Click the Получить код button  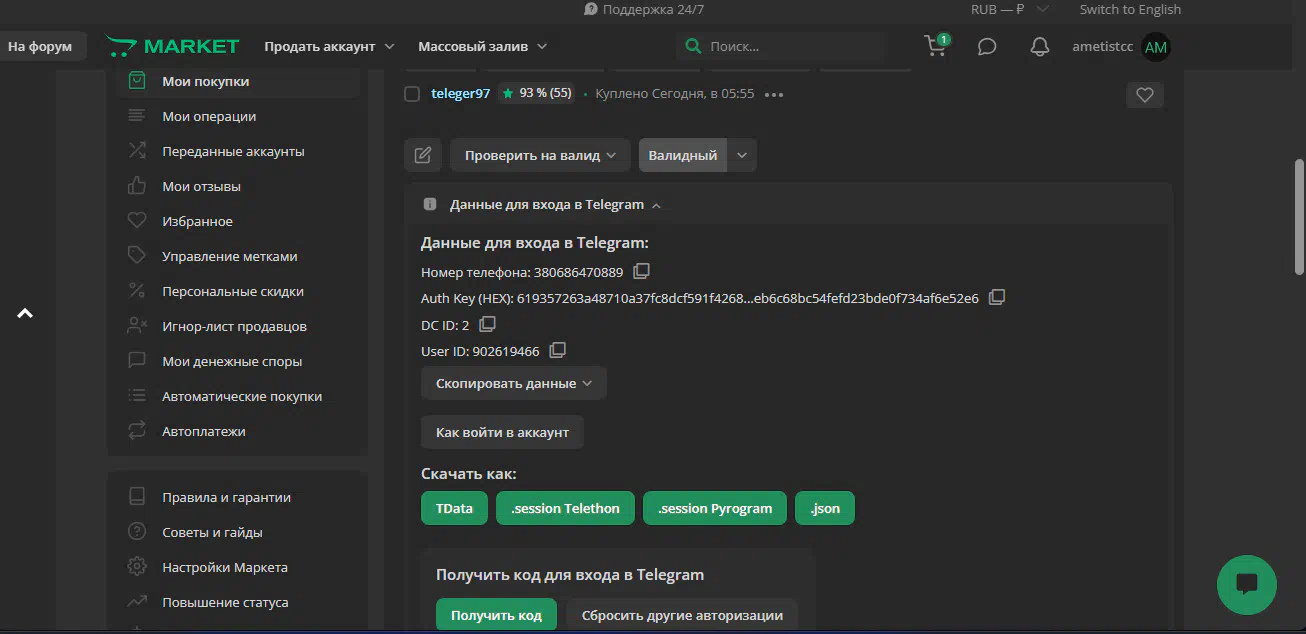[x=497, y=615]
